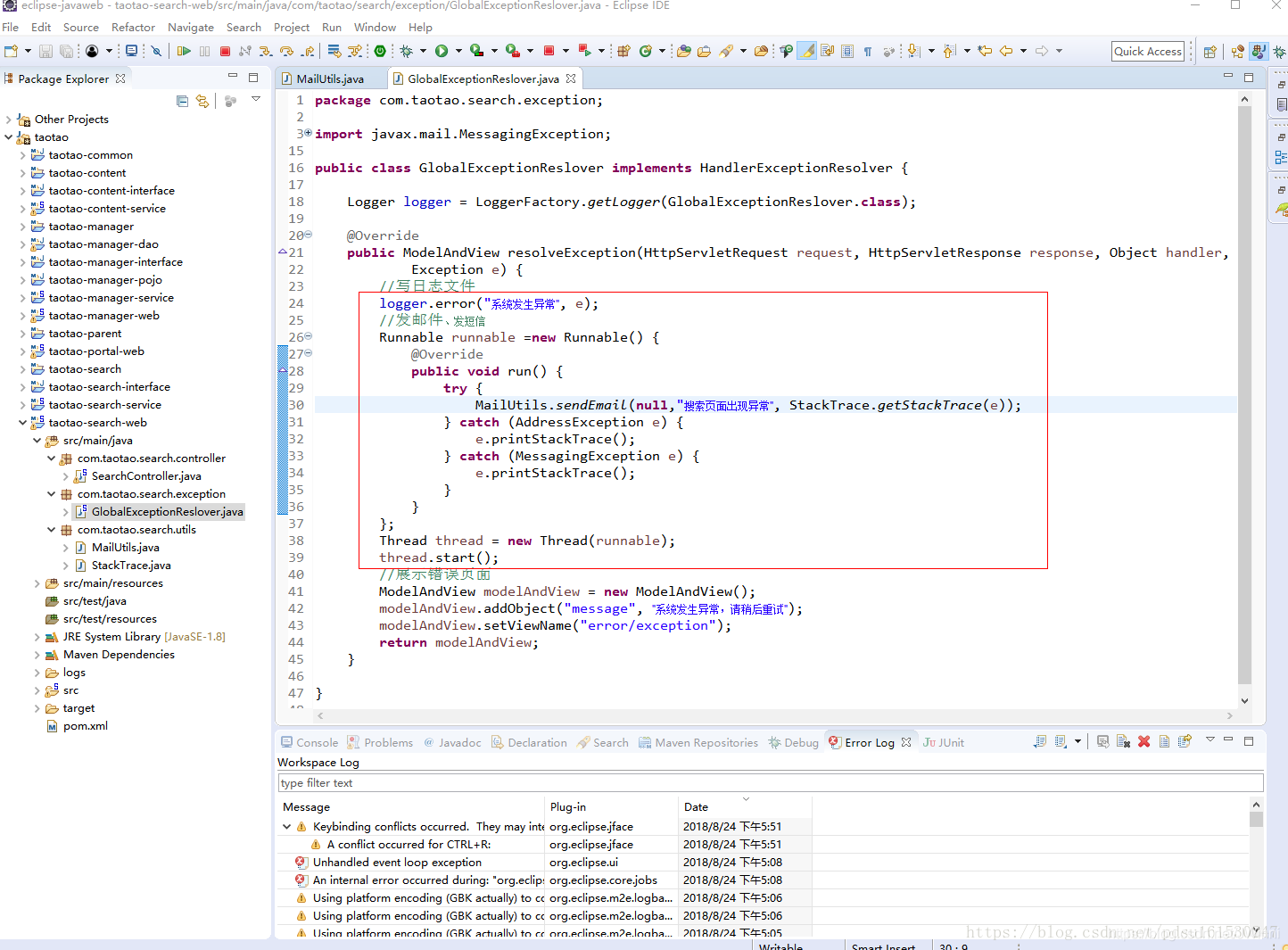Open the Window menu
The width and height of the screenshot is (1288, 950).
pos(375,28)
